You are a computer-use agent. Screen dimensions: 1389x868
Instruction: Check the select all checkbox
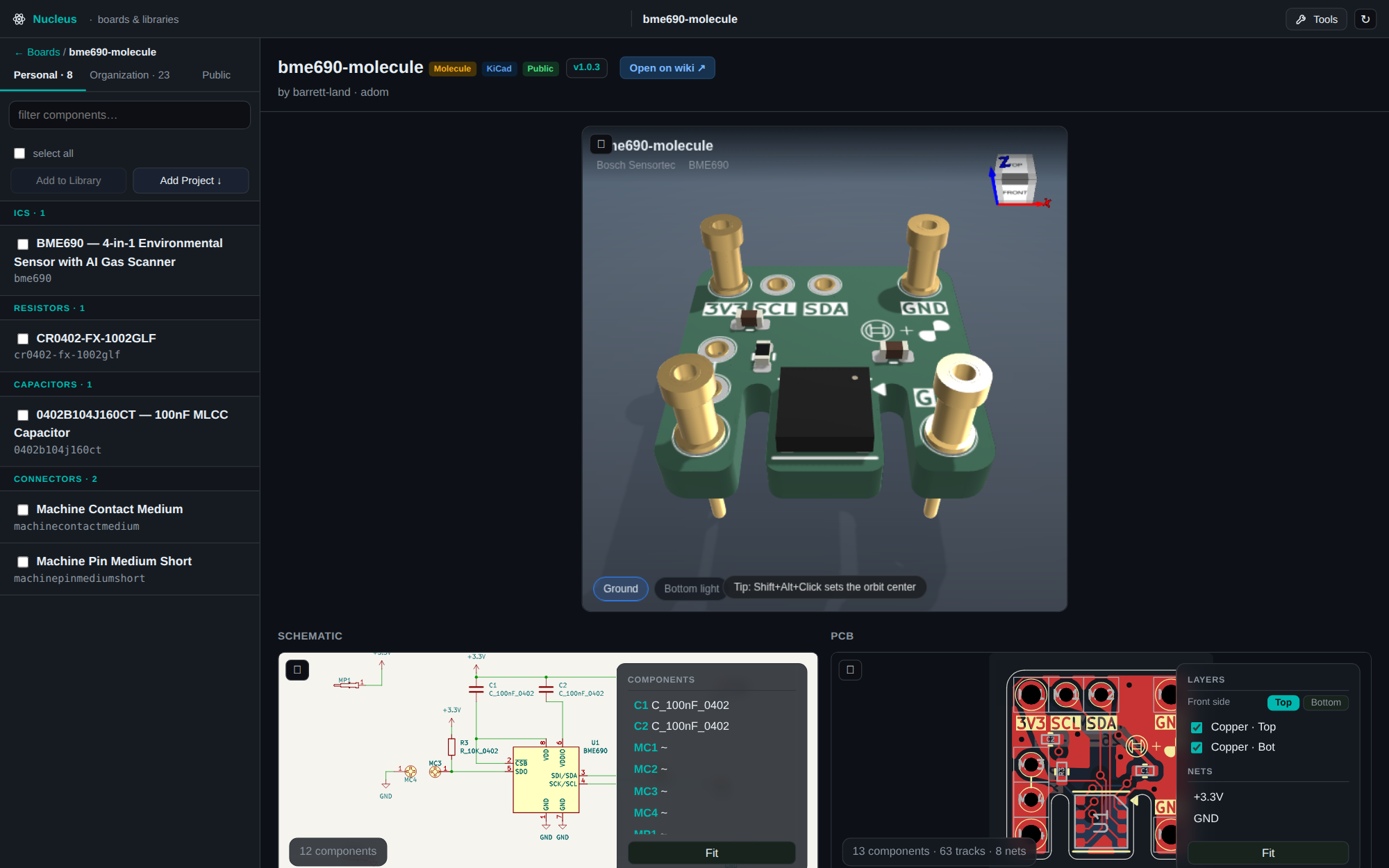point(19,153)
